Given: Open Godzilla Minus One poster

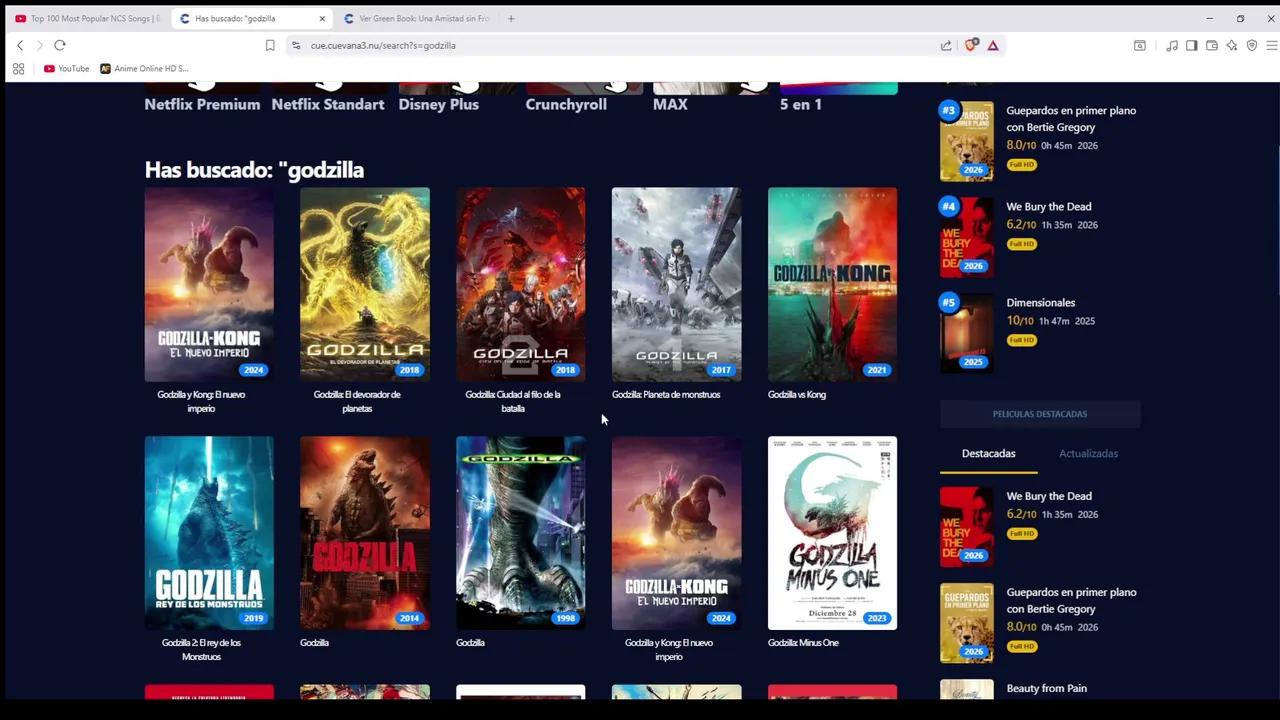Looking at the screenshot, I should (x=833, y=533).
